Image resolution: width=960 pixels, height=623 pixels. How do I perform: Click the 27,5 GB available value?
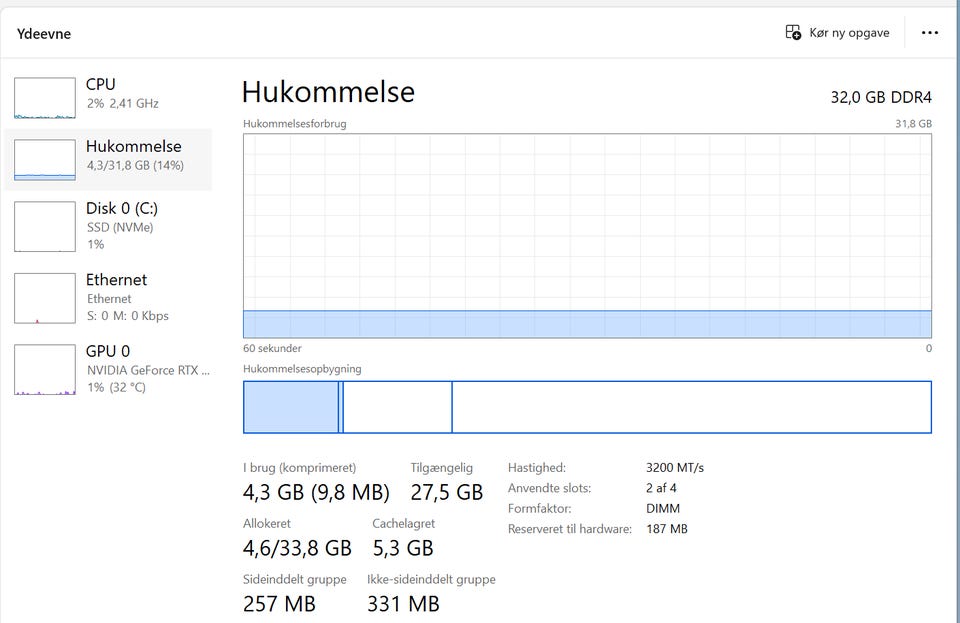(447, 492)
